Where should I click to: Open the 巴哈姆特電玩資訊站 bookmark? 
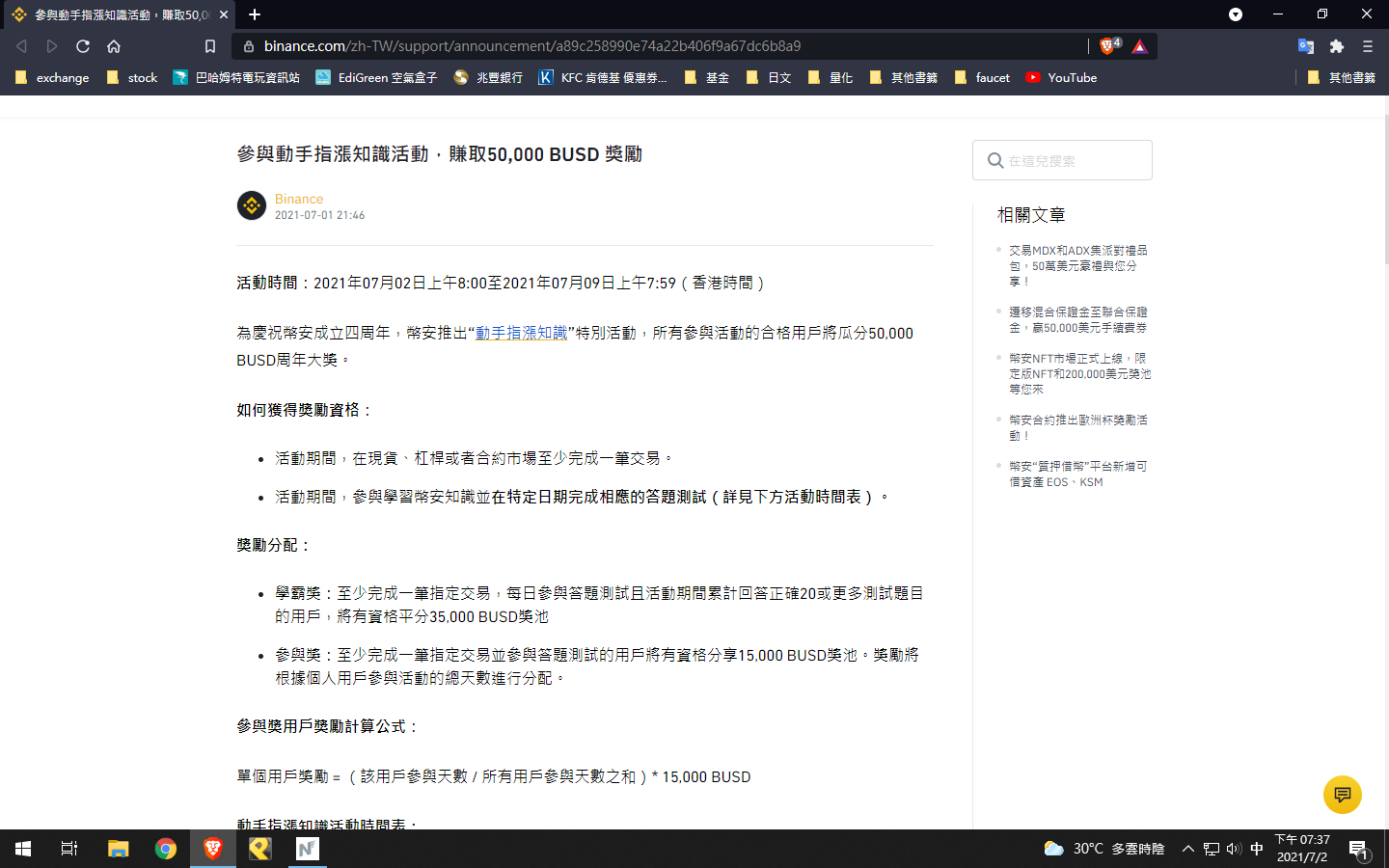pyautogui.click(x=236, y=78)
